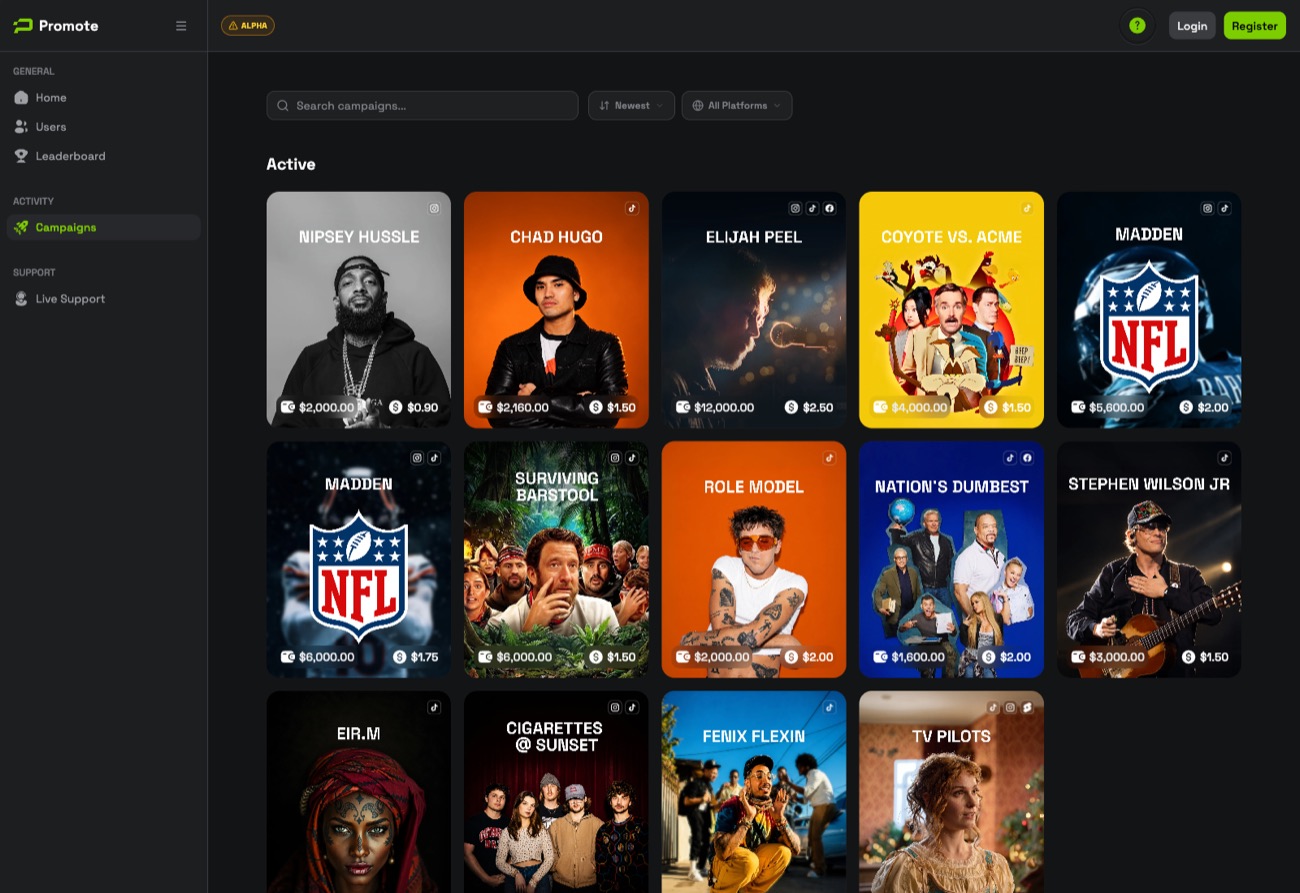The image size is (1300, 893).
Task: Click TikTok icon on Nation's Dumbest card
Action: click(1010, 458)
